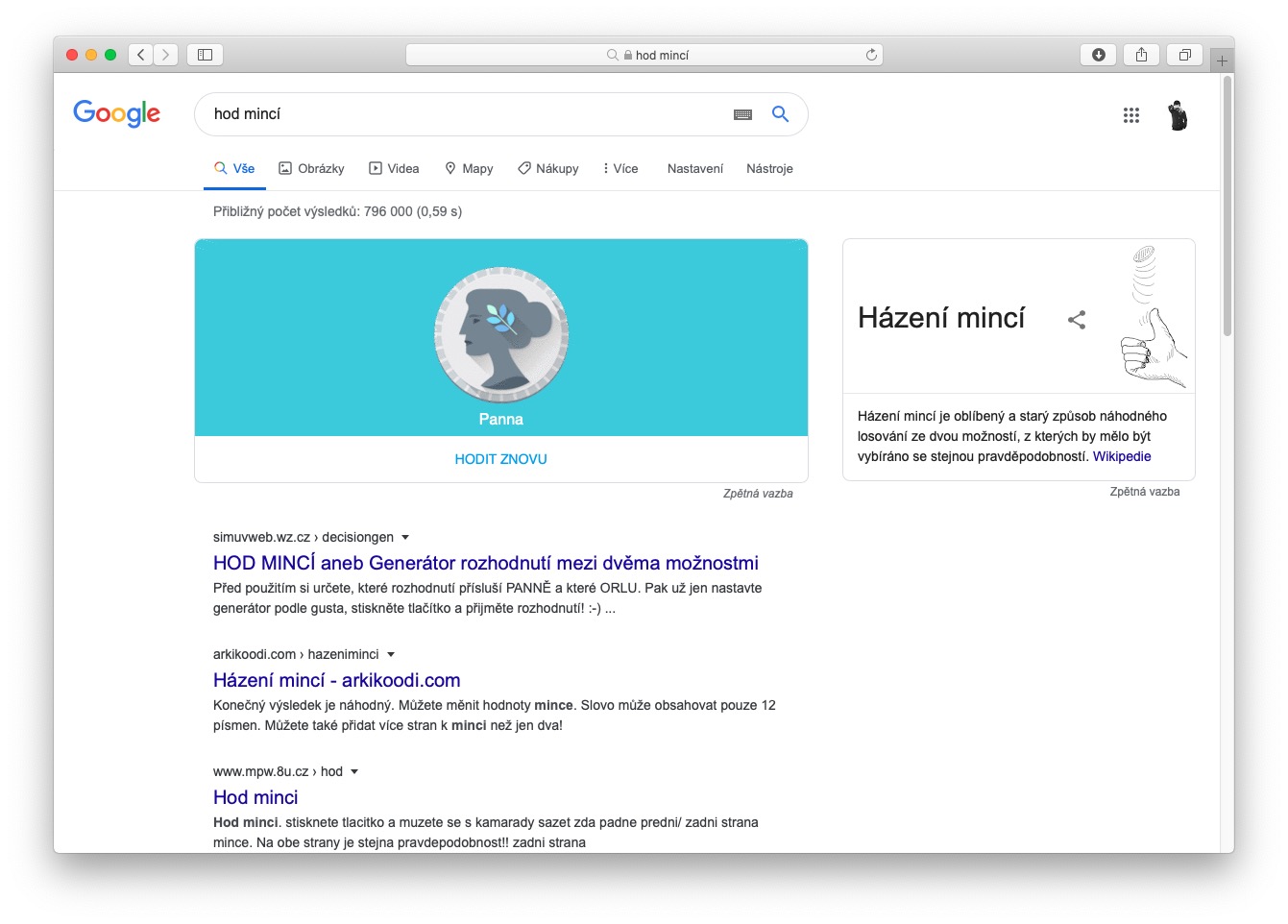Open the on-screen keyboard icon in search box
This screenshot has width=1288, height=924.
pos(742,114)
